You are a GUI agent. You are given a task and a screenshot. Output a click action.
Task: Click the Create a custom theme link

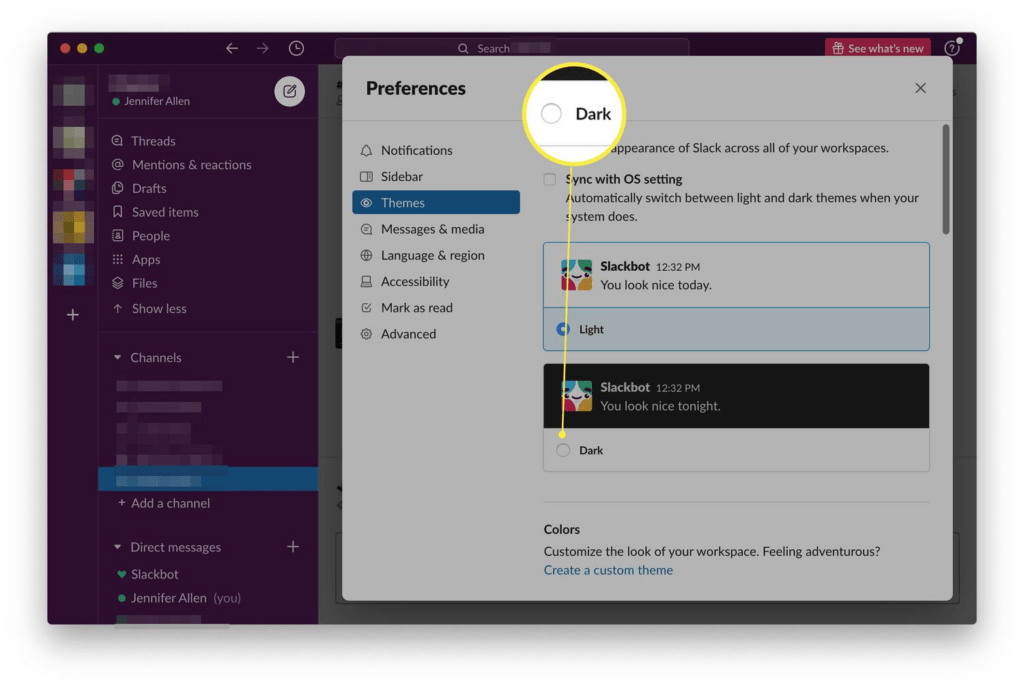coord(608,570)
